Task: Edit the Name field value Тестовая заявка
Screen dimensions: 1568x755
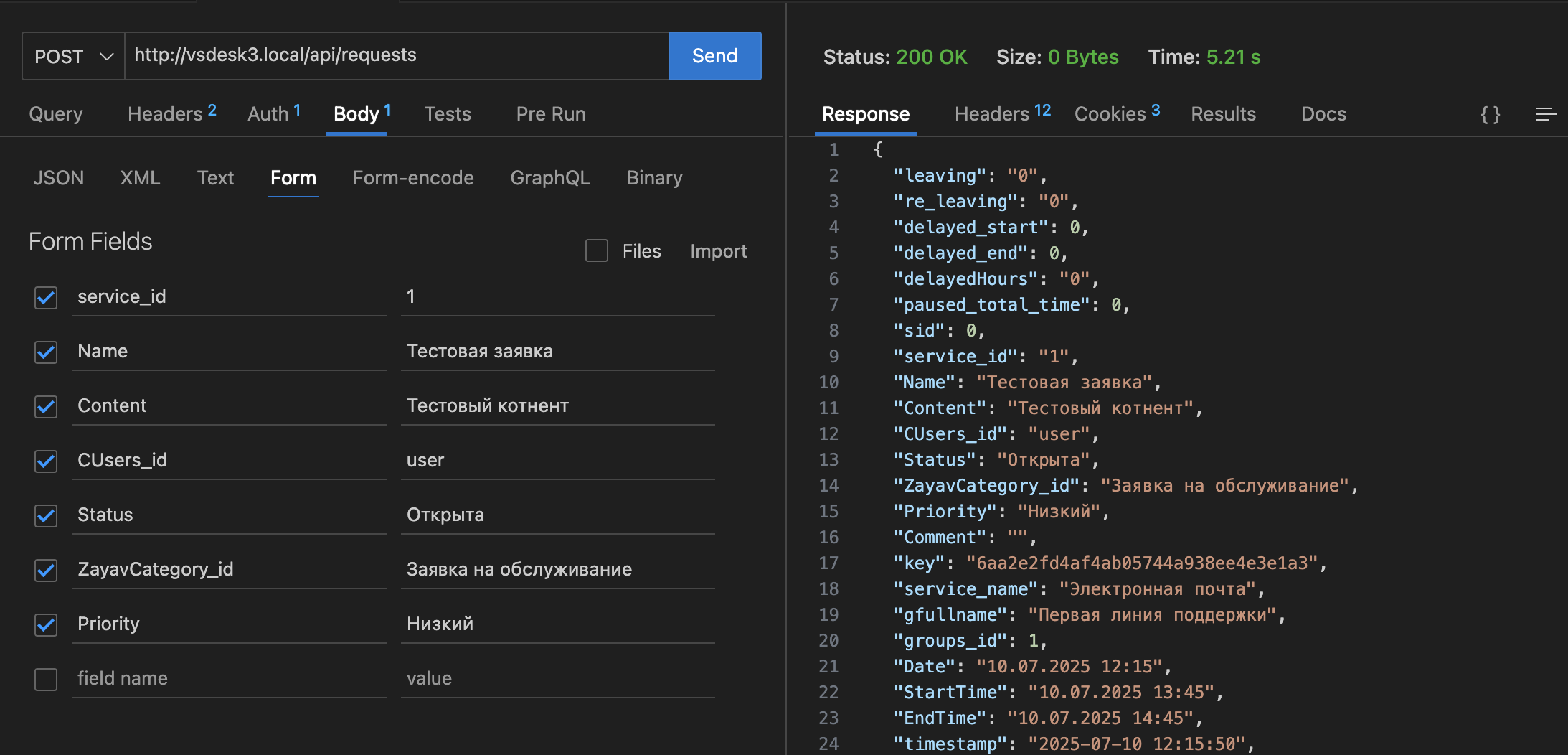Action: pos(557,352)
